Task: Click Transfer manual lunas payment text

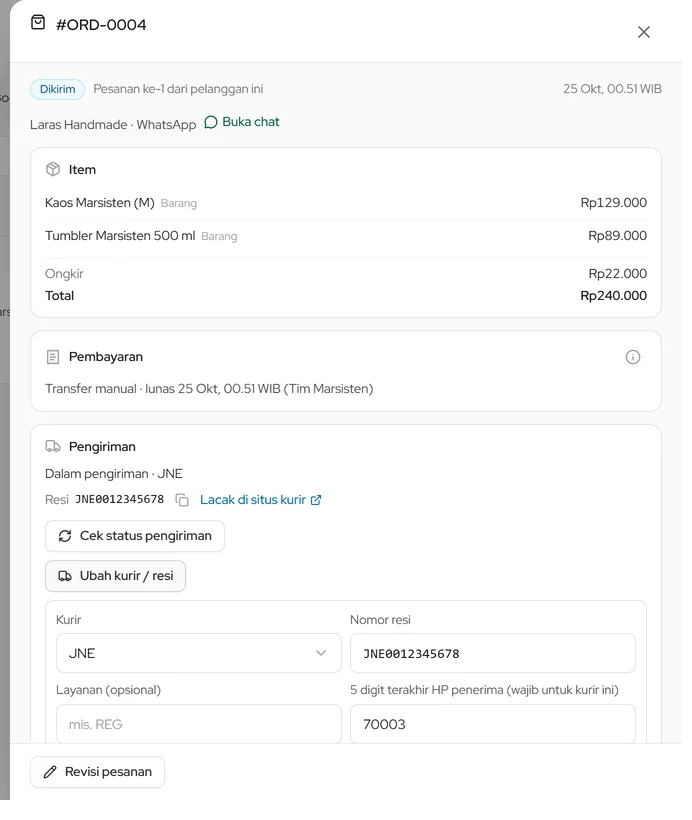Action: pyautogui.click(x=209, y=389)
